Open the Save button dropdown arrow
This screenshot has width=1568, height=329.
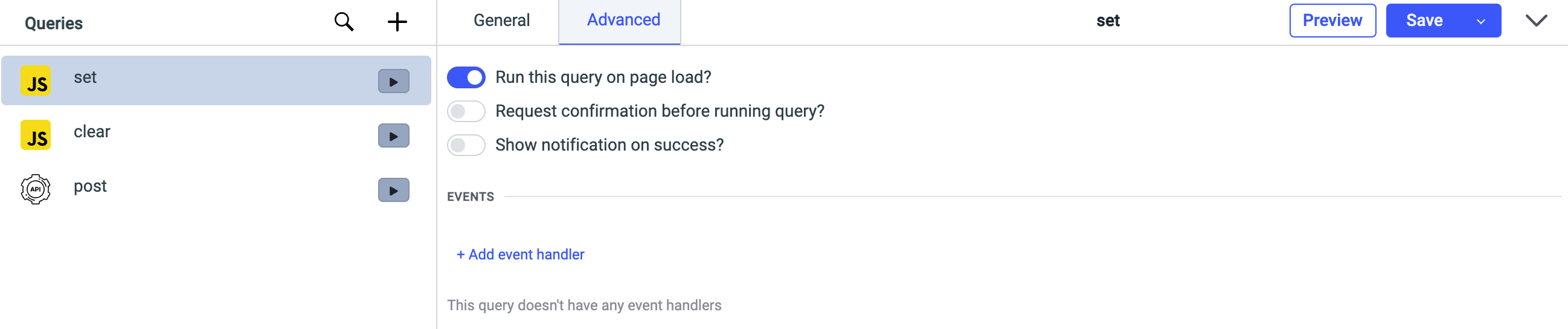pos(1481,21)
